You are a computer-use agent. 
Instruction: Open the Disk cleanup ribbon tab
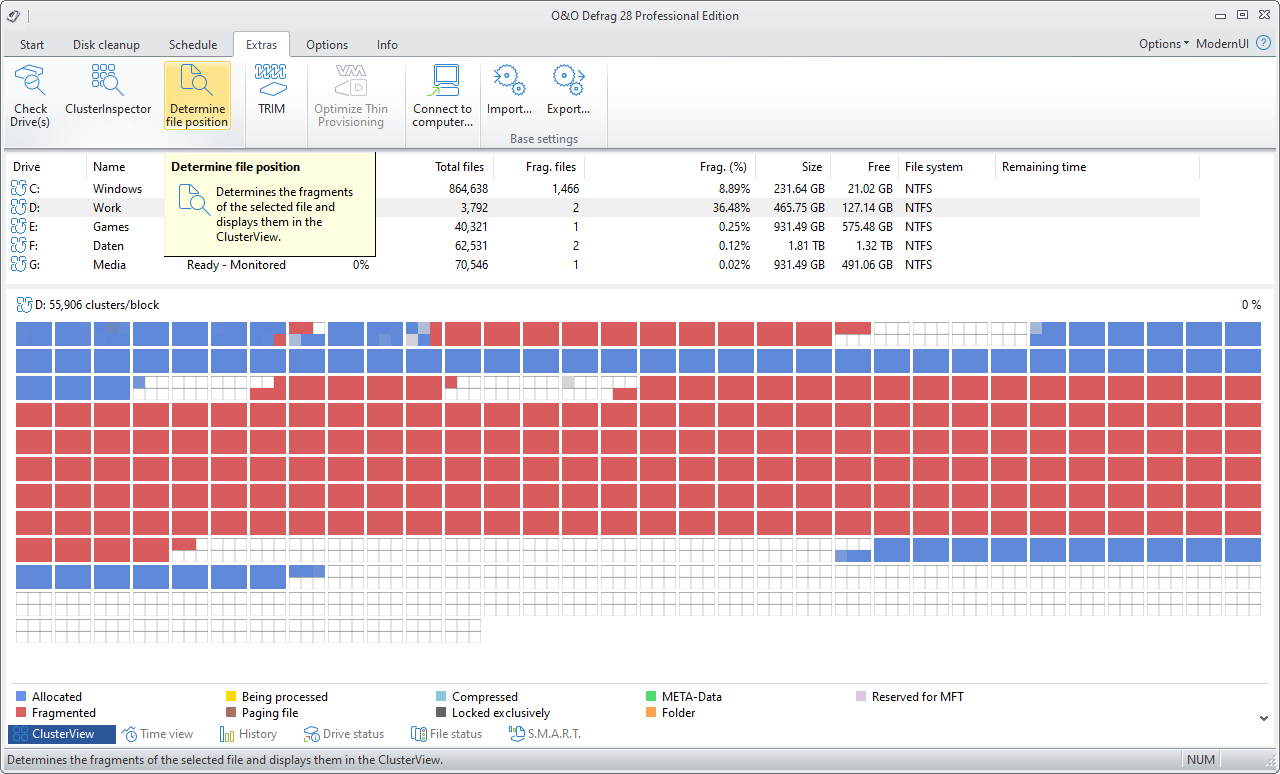[x=106, y=44]
